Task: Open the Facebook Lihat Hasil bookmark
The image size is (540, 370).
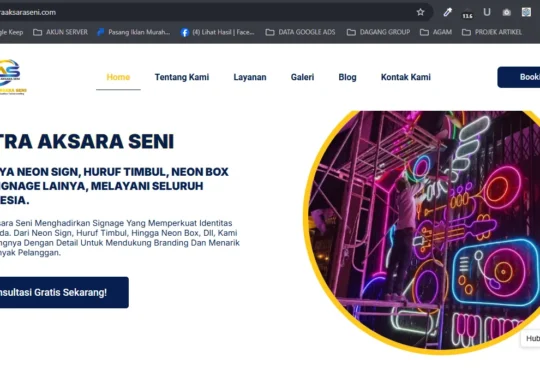Action: [x=218, y=32]
